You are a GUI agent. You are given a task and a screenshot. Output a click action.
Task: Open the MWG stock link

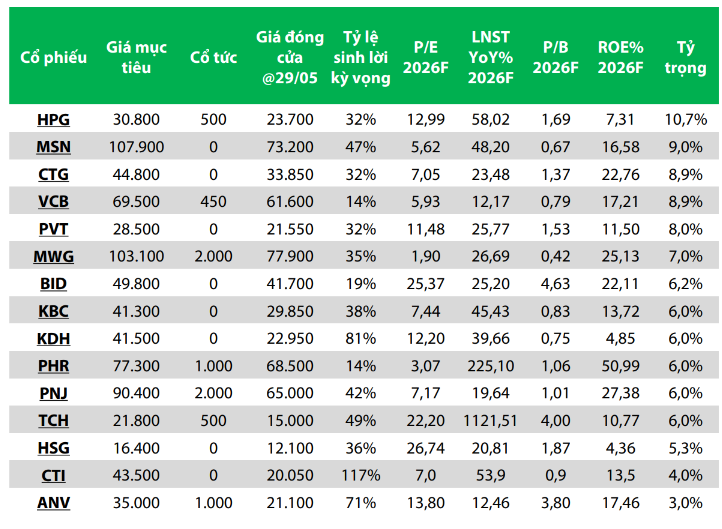coord(53,256)
